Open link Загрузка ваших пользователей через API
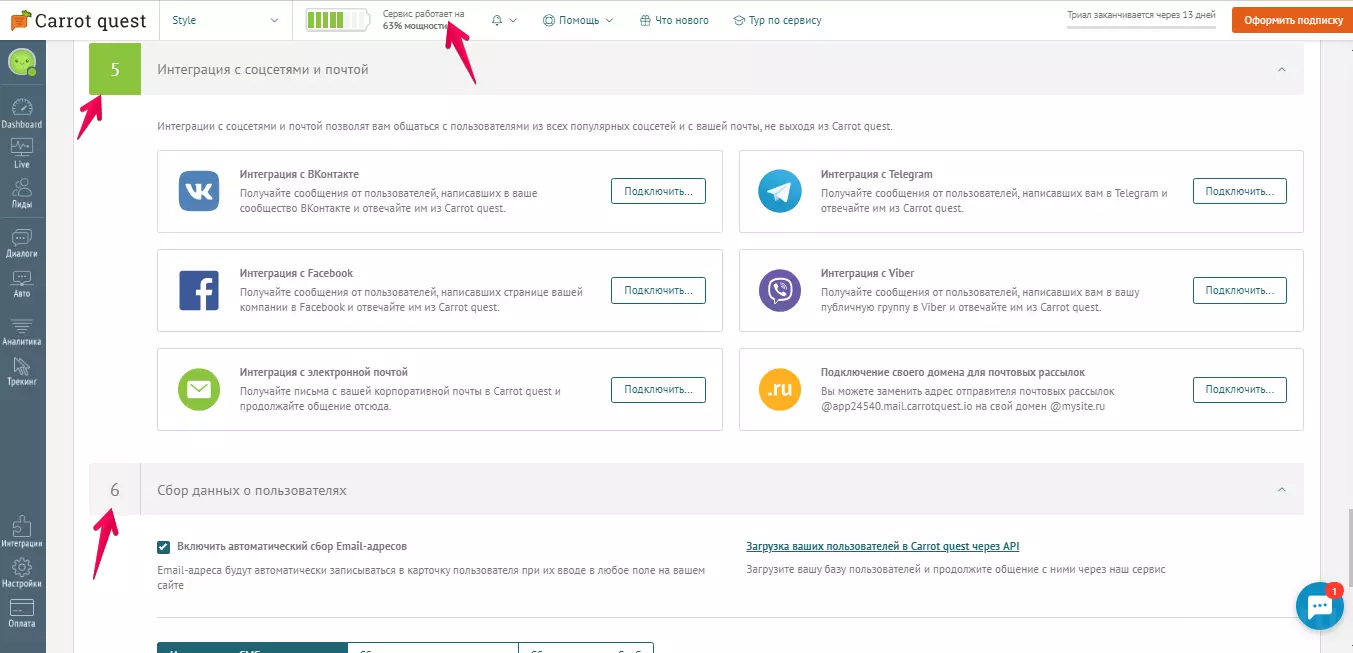Image resolution: width=1353 pixels, height=653 pixels. [883, 547]
